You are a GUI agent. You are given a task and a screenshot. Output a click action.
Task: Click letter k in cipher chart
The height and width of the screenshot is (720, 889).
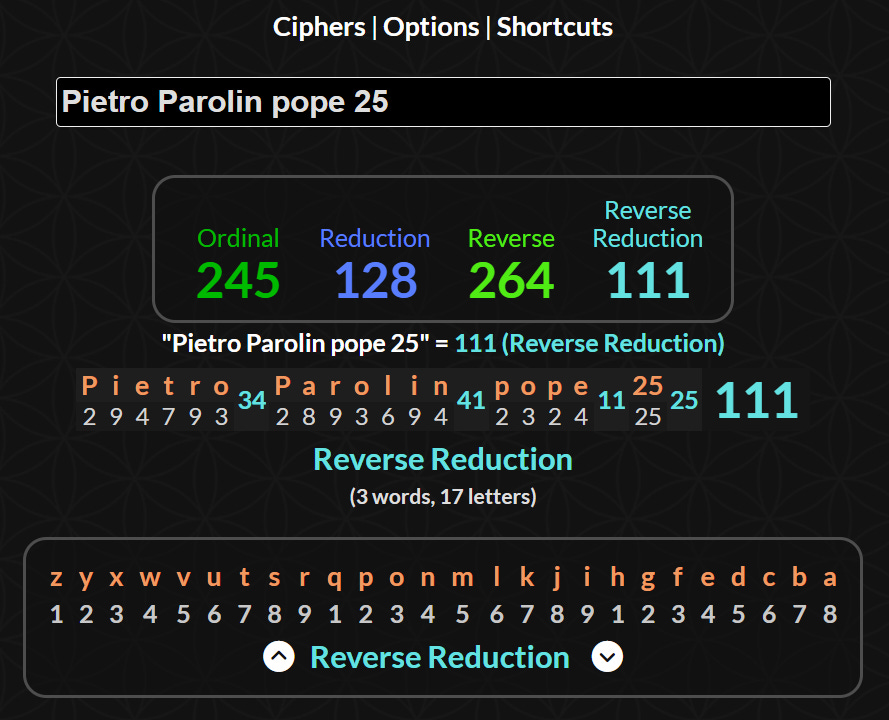tap(527, 577)
